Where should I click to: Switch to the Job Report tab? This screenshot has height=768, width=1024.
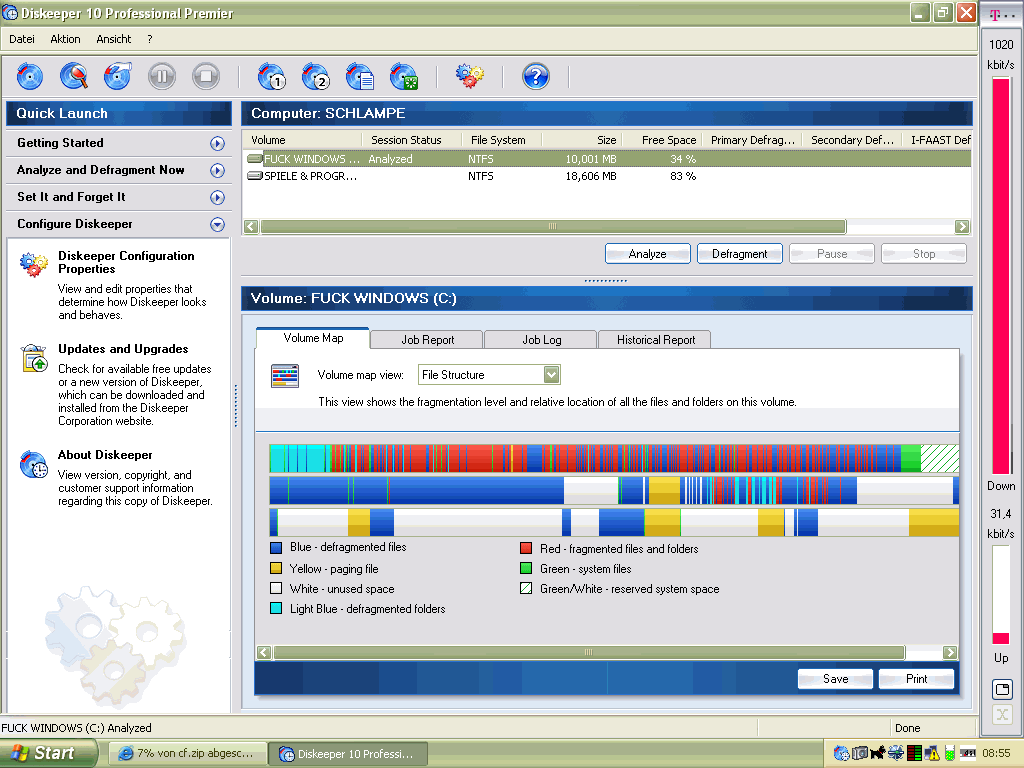[x=427, y=340]
